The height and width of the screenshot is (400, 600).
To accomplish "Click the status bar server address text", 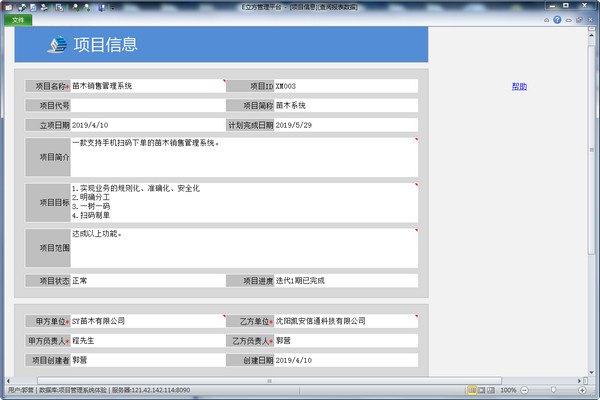I will [x=151, y=390].
